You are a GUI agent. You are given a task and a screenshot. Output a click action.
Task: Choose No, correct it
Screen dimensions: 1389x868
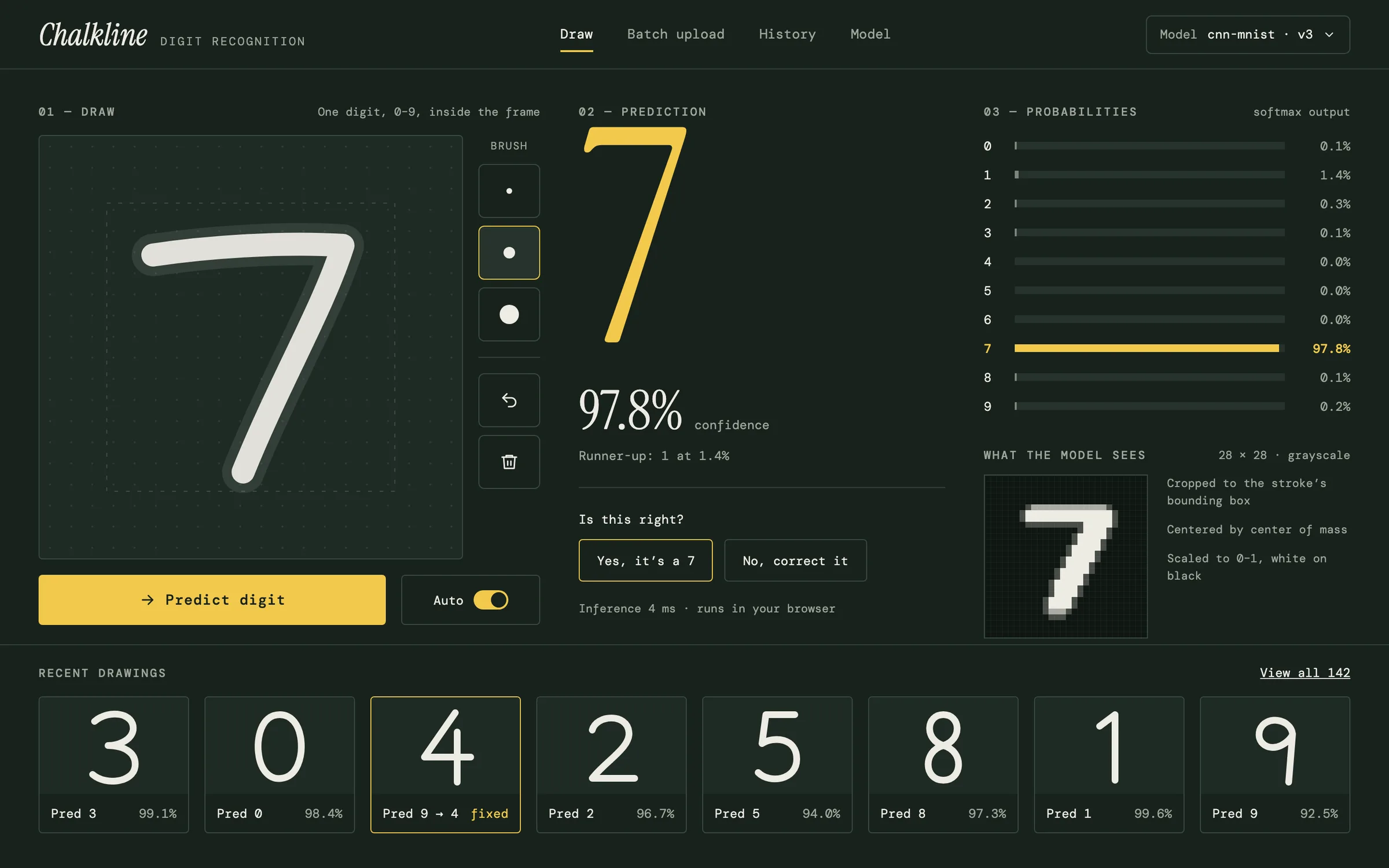pyautogui.click(x=795, y=561)
